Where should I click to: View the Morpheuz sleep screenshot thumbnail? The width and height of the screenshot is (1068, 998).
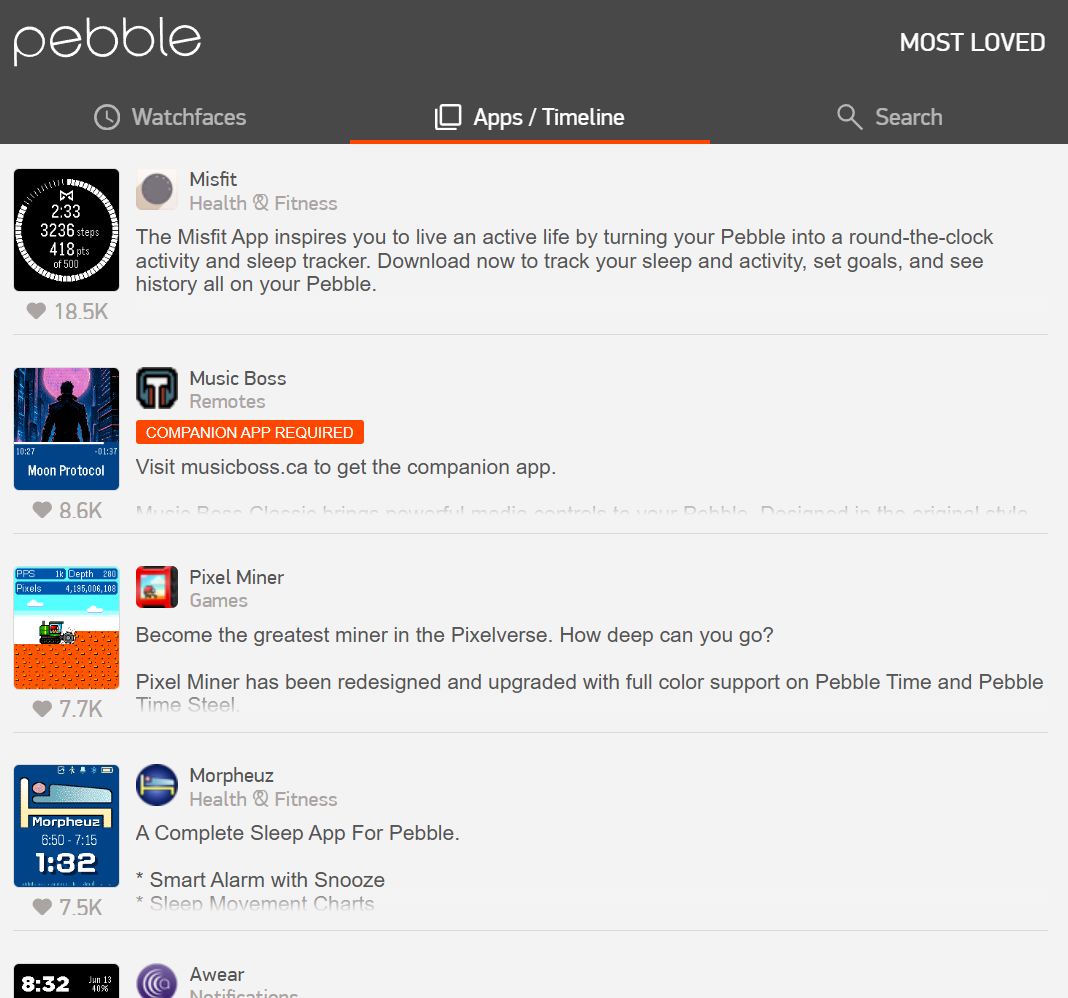66,826
